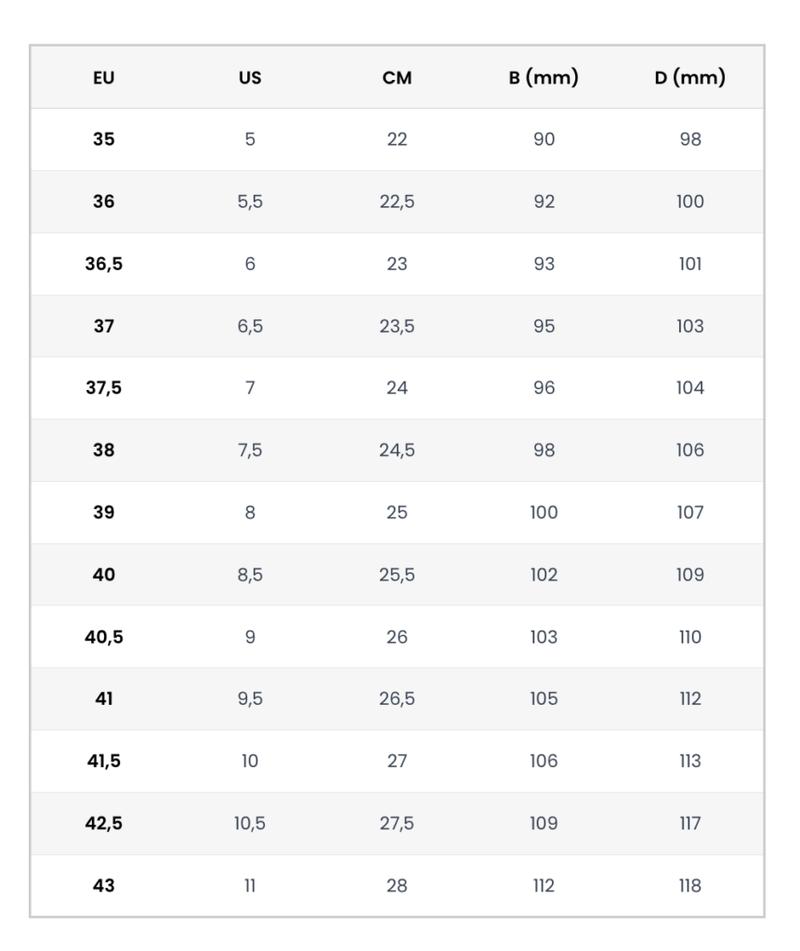Click the 26,5 CM value
This screenshot has width=800, height=951.
pyautogui.click(x=397, y=699)
